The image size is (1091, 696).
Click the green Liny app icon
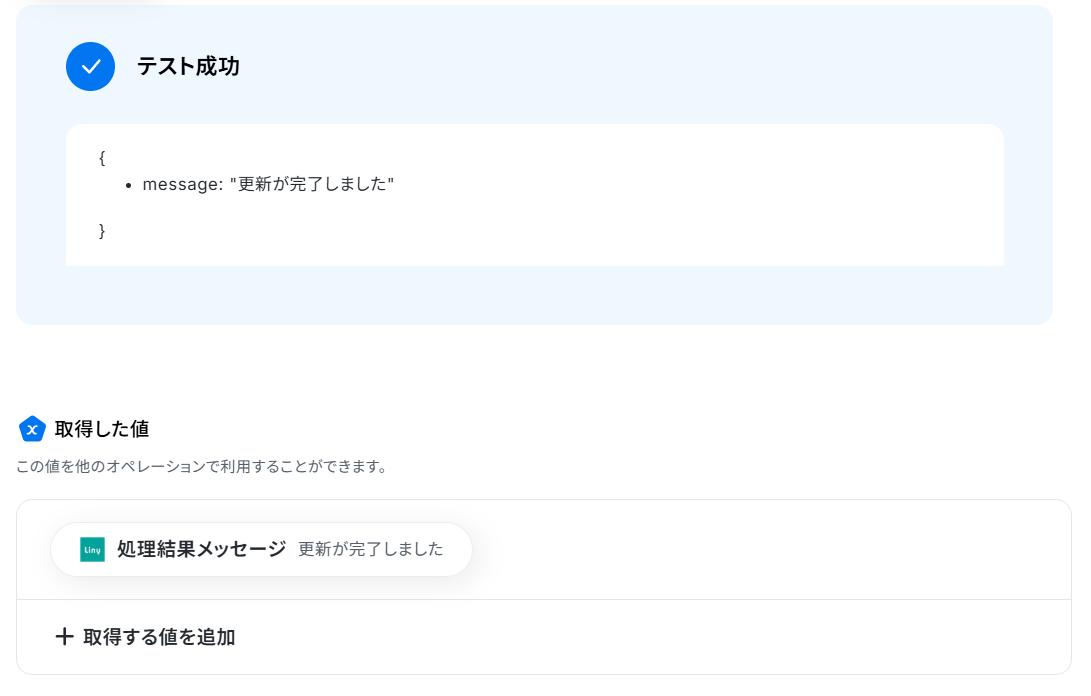point(93,549)
